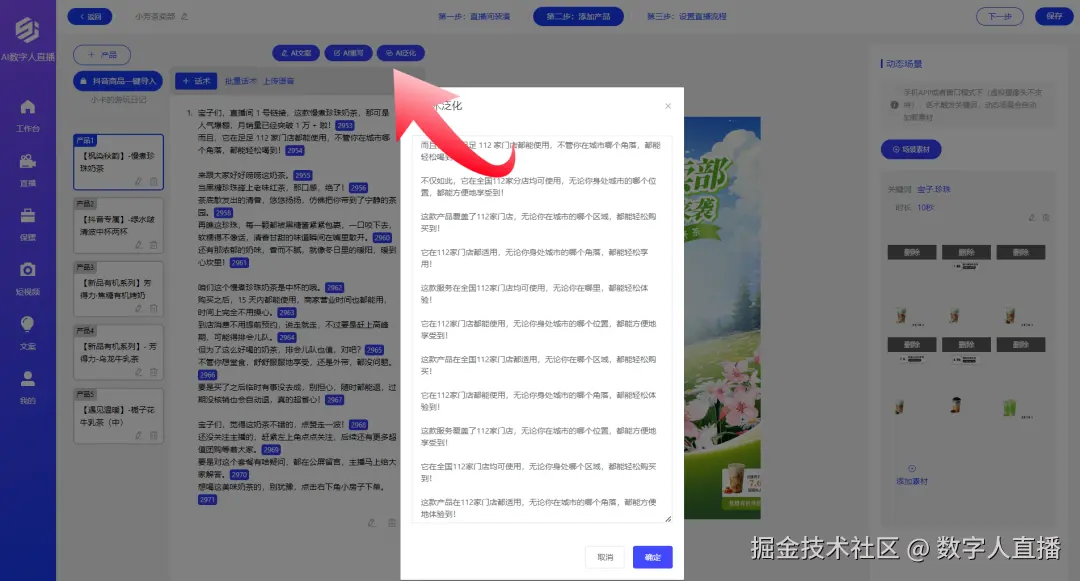Close the 泛化 dialog with the X
The height and width of the screenshot is (581, 1080).
pos(667,106)
